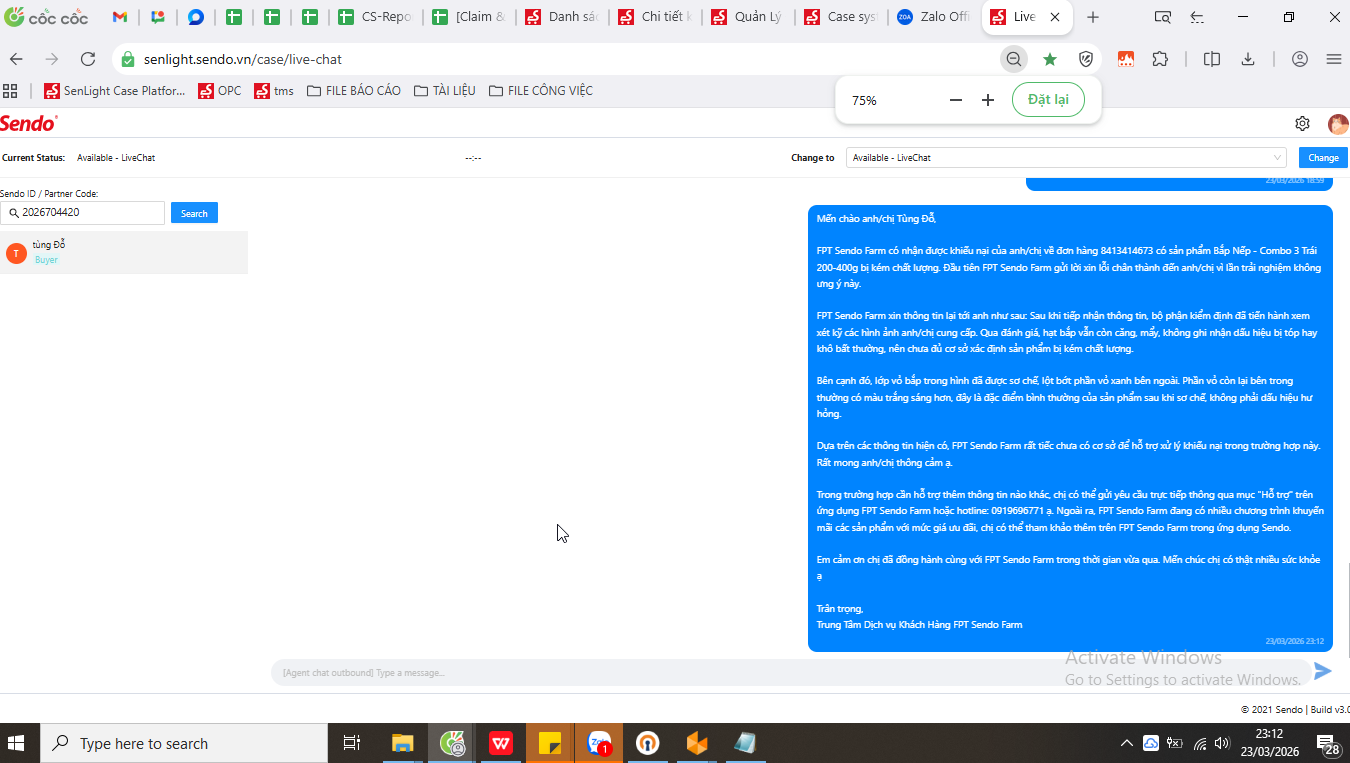The image size is (1350, 763).
Task: Go back to the previous page
Action: pos(16,59)
